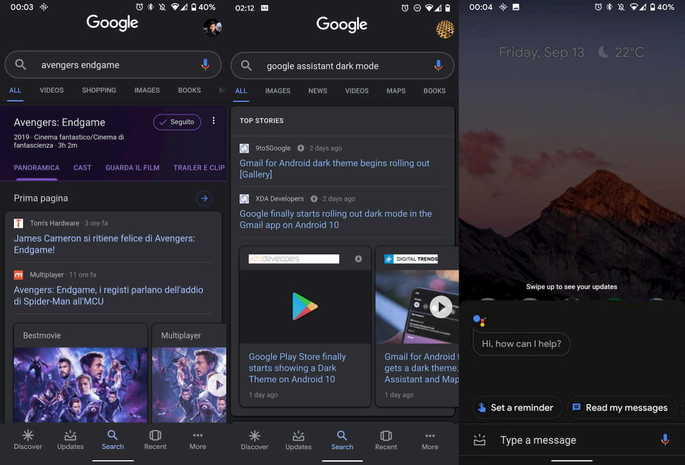The height and width of the screenshot is (465, 685).
Task: Switch to IMAGES tab in avengers search
Action: (147, 90)
